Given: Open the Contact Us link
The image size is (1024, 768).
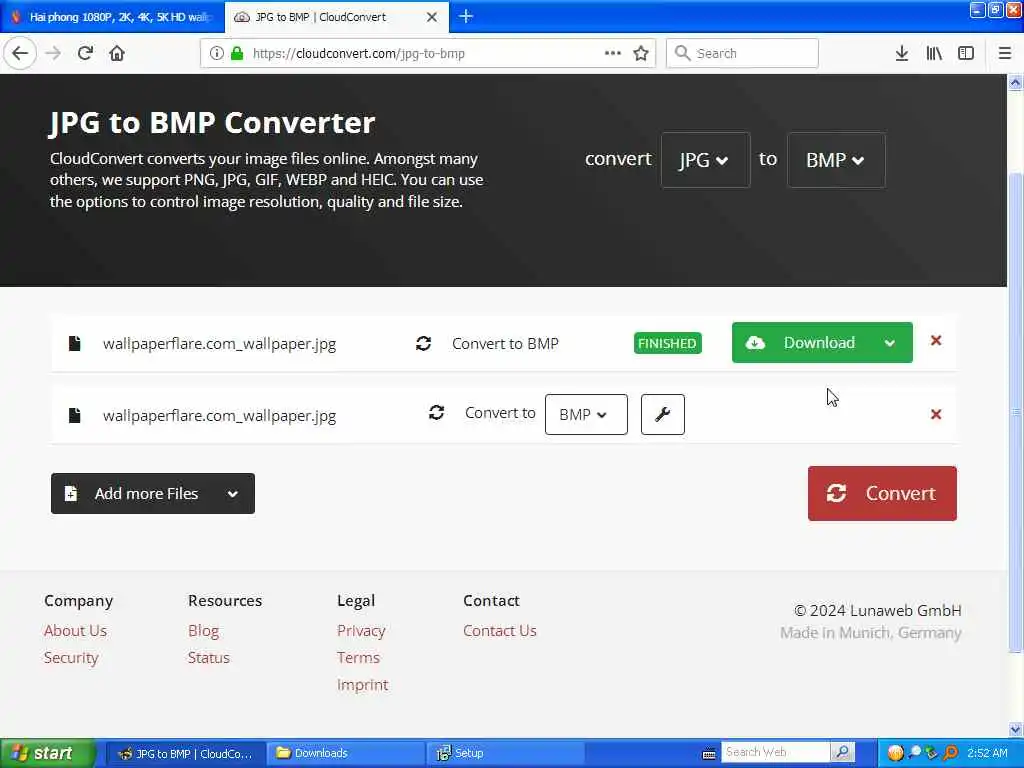Looking at the screenshot, I should click(x=500, y=630).
